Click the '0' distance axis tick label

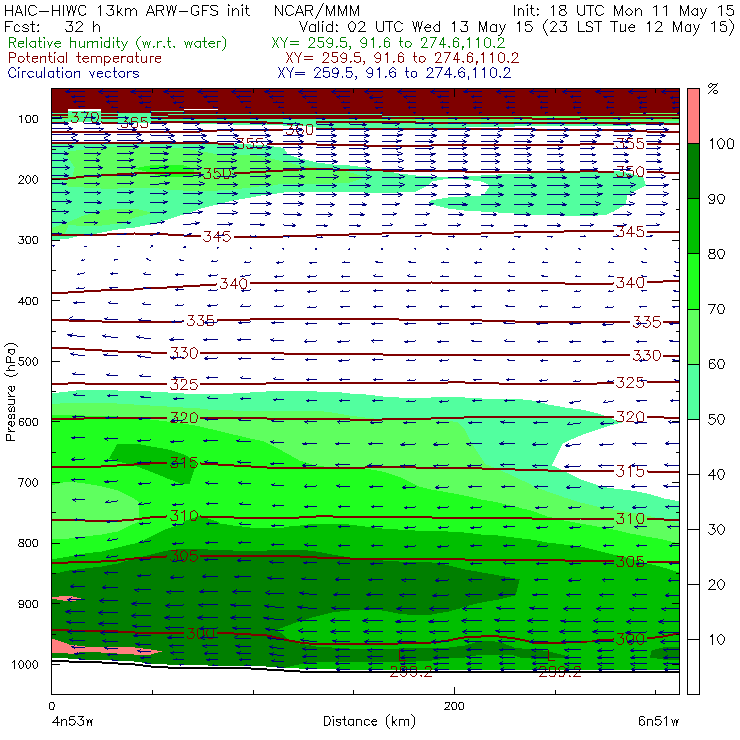(52, 706)
